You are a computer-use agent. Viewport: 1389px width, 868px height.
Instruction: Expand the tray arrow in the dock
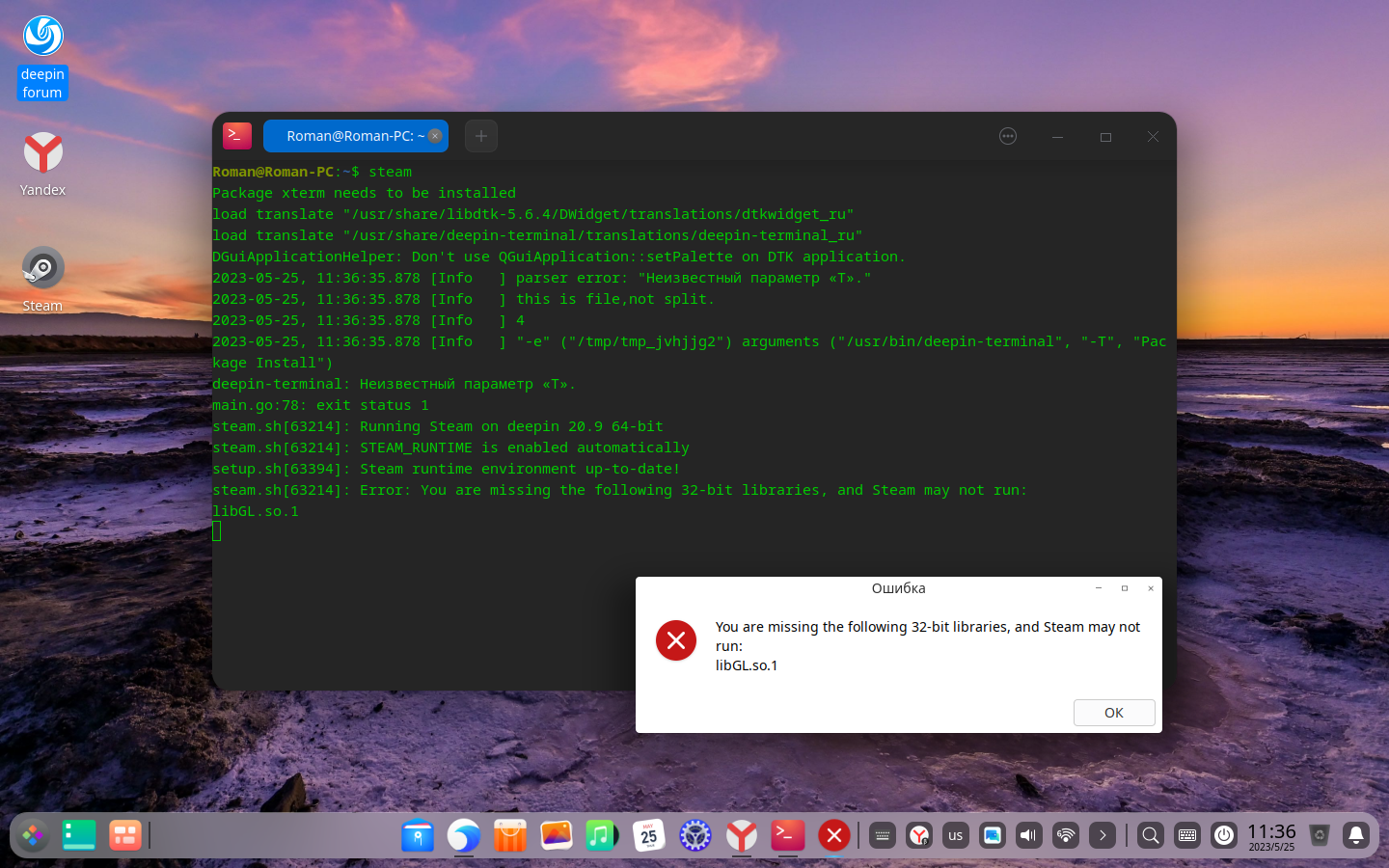pos(1103,835)
